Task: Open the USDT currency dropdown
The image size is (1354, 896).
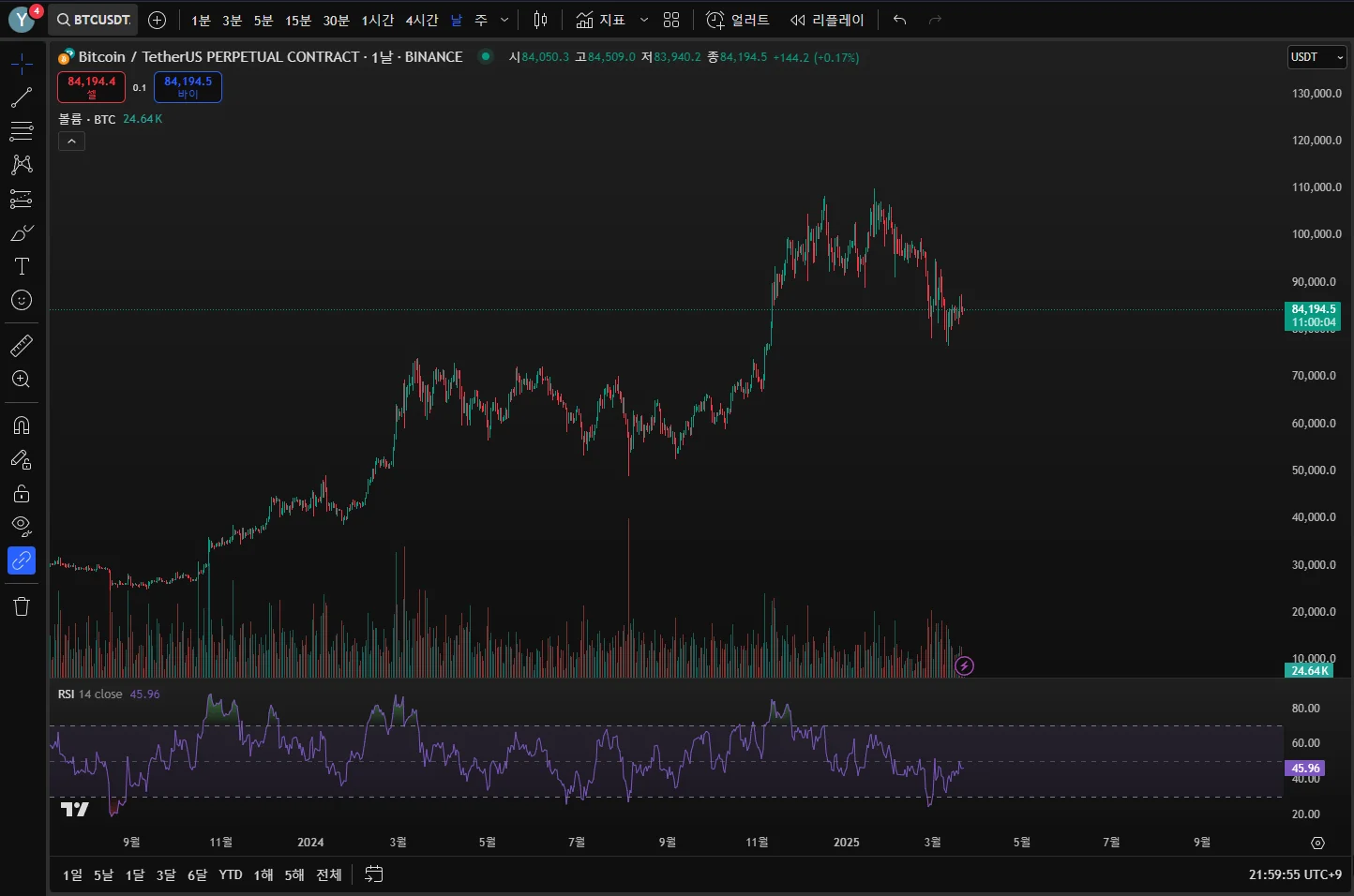Action: tap(1317, 57)
